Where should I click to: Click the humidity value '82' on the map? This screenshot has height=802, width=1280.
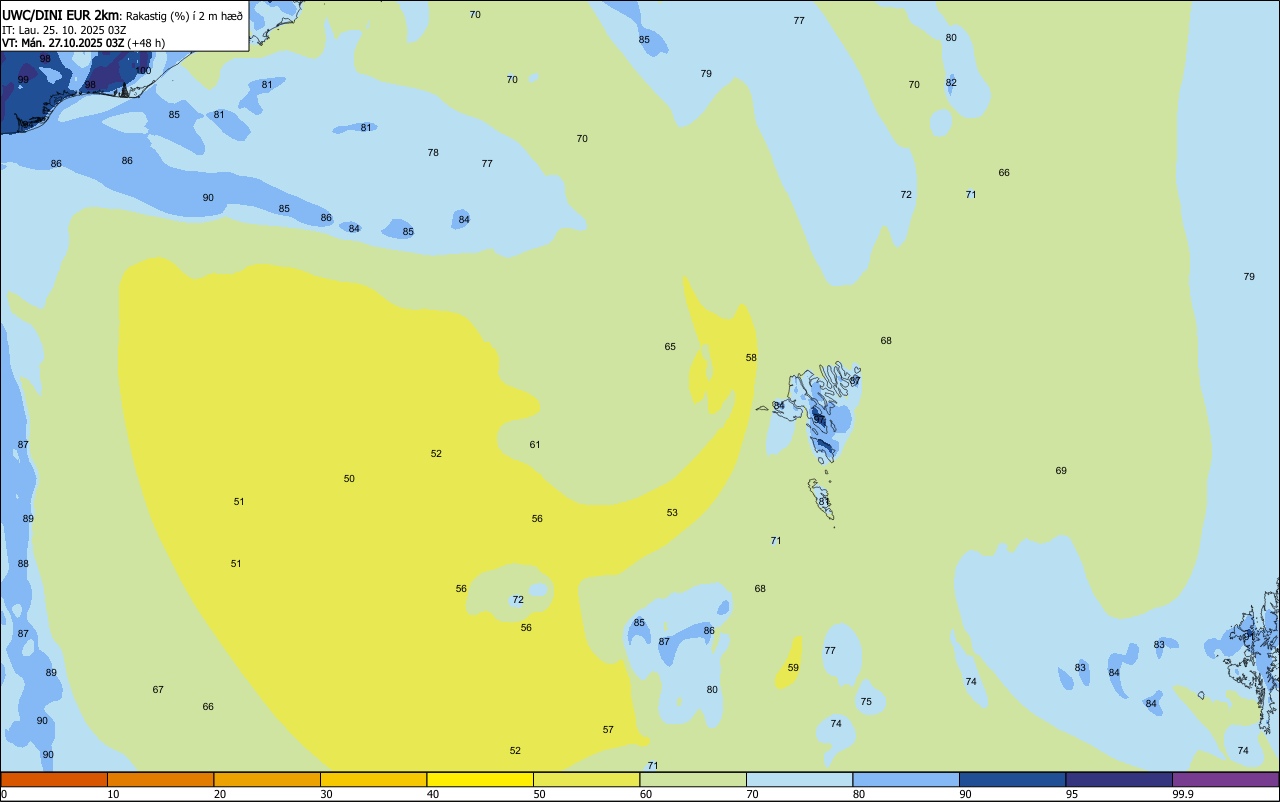tap(951, 83)
